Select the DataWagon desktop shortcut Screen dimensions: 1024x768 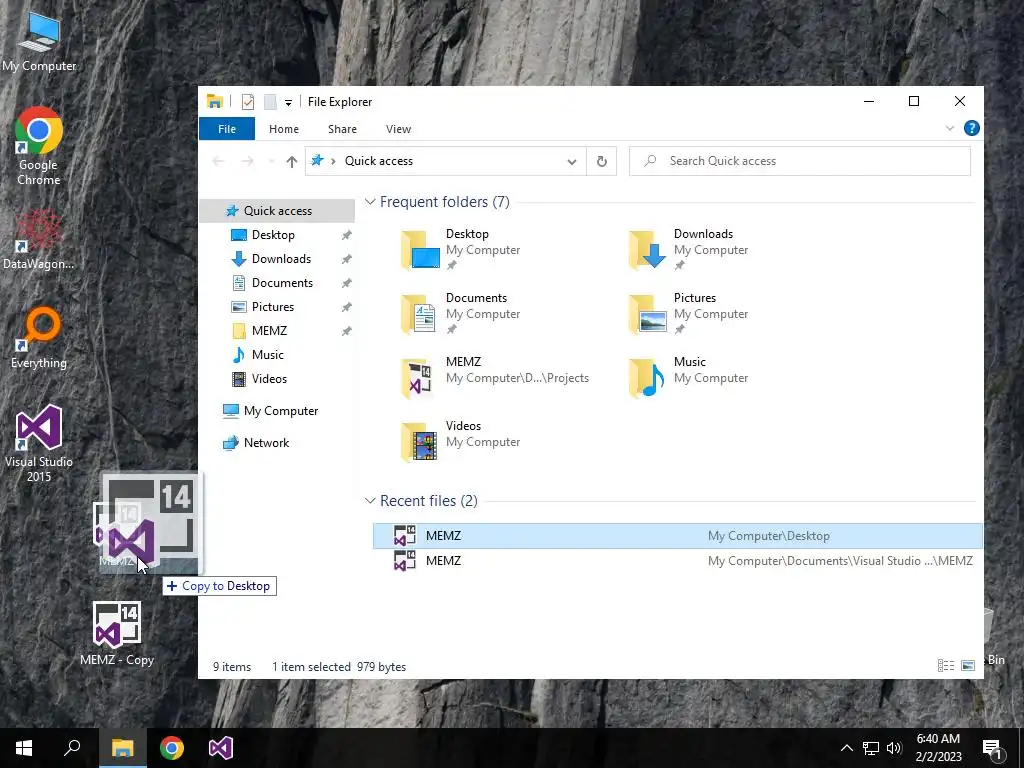(39, 240)
